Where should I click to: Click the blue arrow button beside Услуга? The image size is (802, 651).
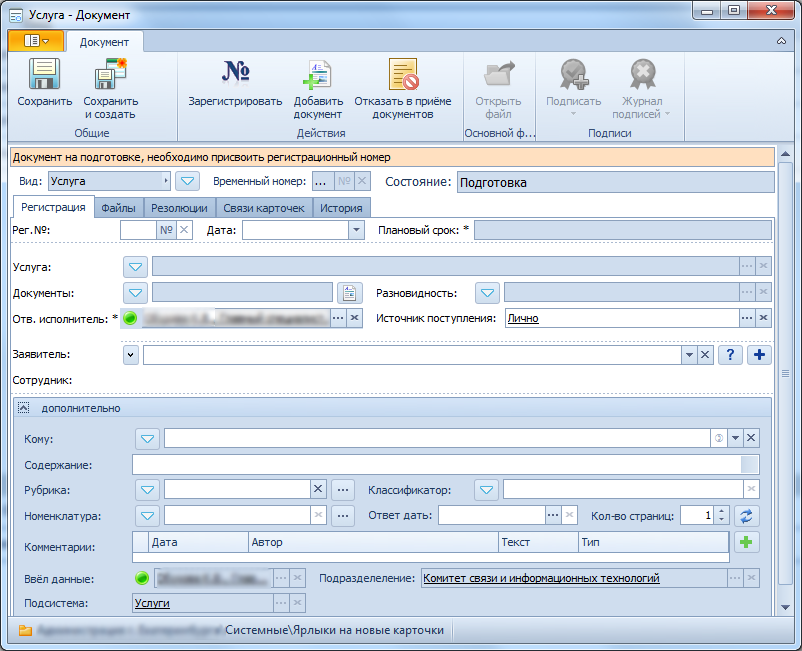tap(136, 266)
